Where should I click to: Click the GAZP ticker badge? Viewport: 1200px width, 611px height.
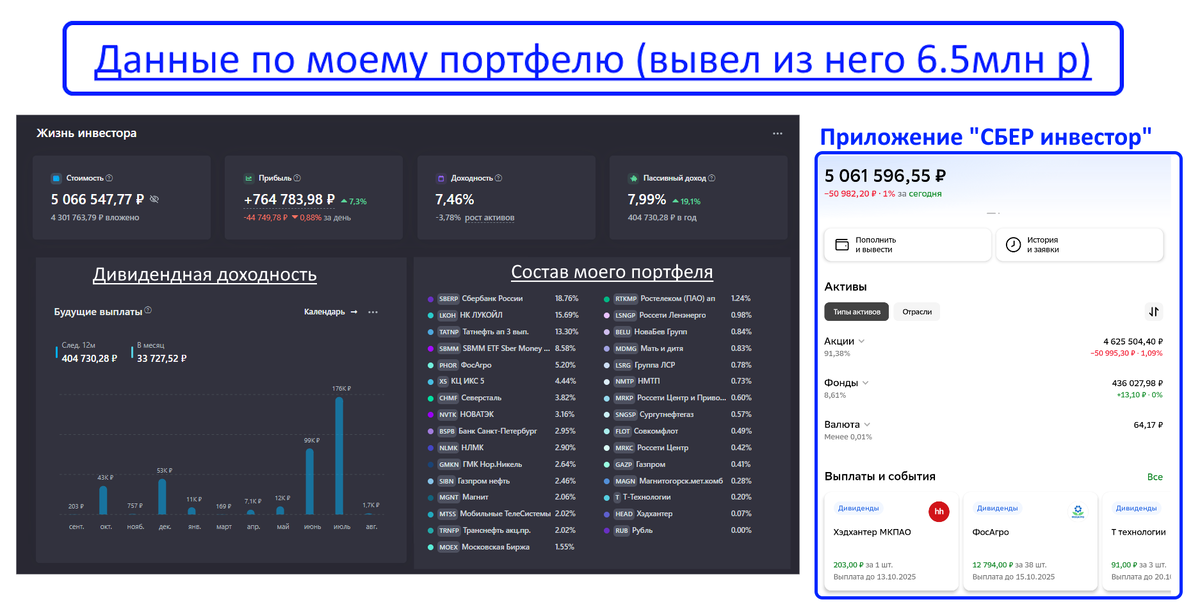coord(625,464)
